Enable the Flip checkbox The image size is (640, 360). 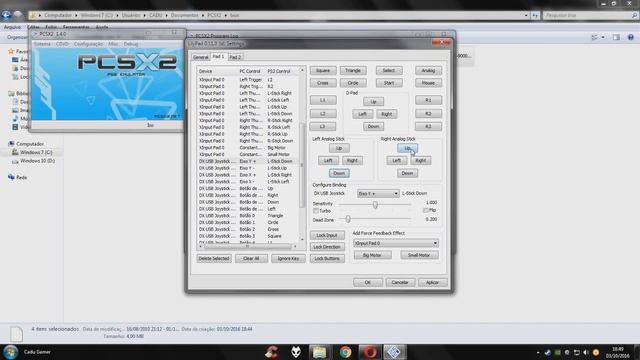426,210
